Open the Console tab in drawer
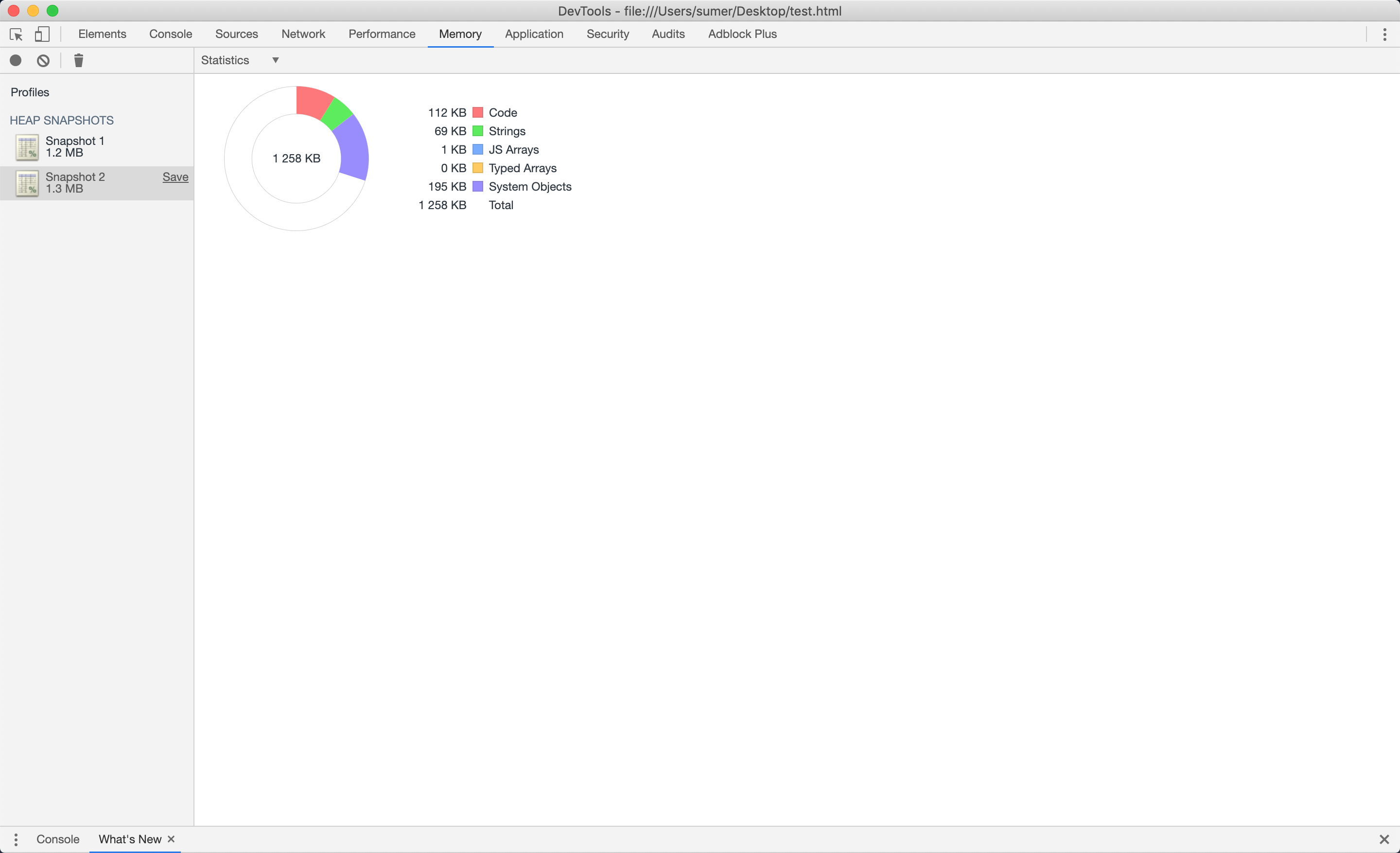This screenshot has height=853, width=1400. [58, 839]
